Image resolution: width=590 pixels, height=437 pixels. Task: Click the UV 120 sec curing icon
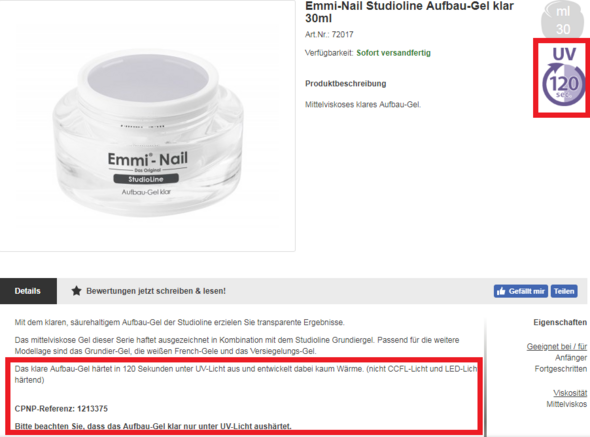click(563, 77)
